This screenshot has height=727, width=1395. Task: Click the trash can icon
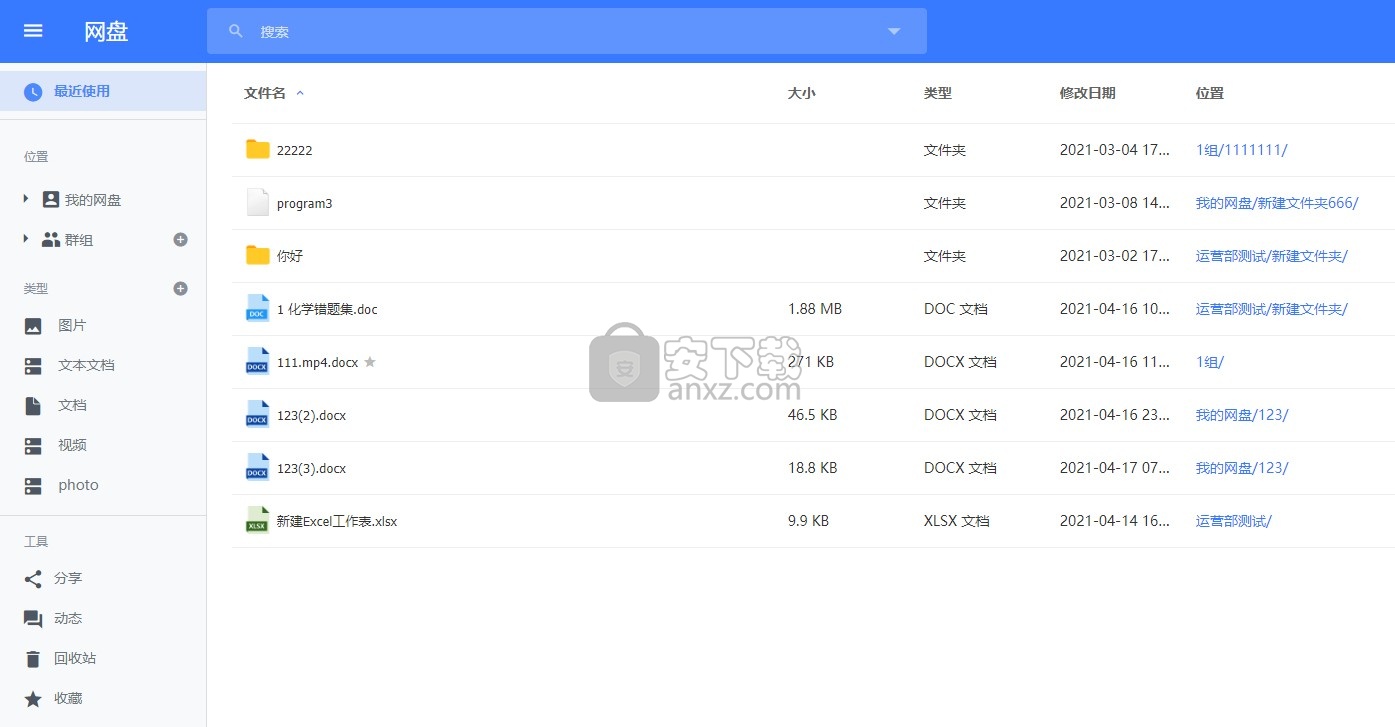coord(33,658)
